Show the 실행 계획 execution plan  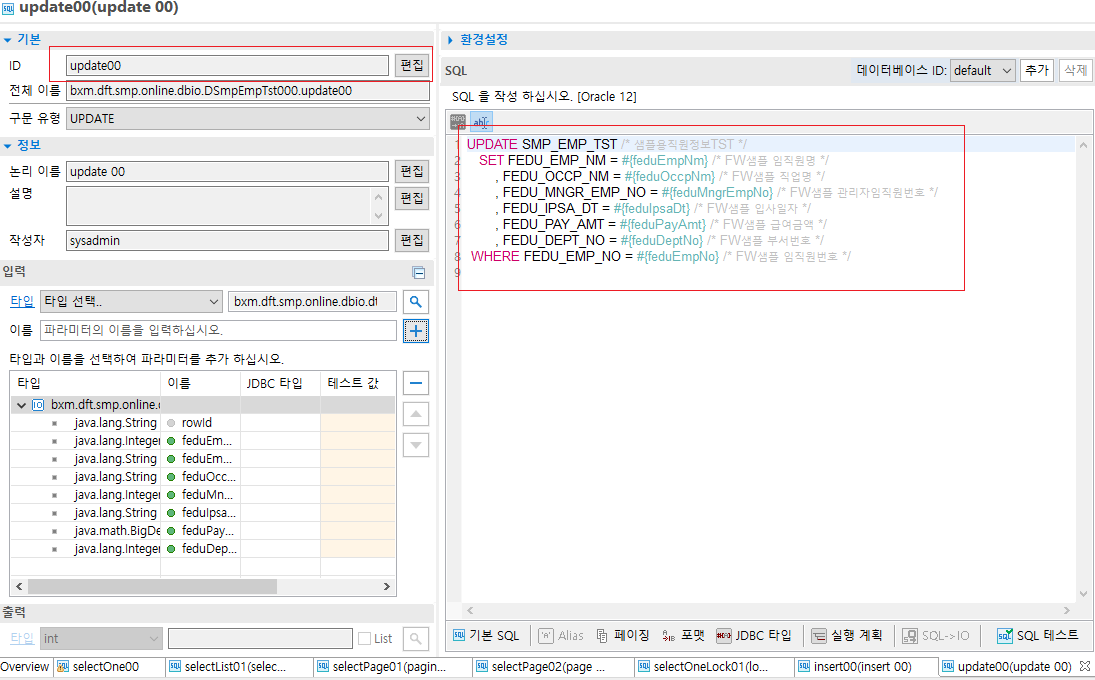coord(847,635)
